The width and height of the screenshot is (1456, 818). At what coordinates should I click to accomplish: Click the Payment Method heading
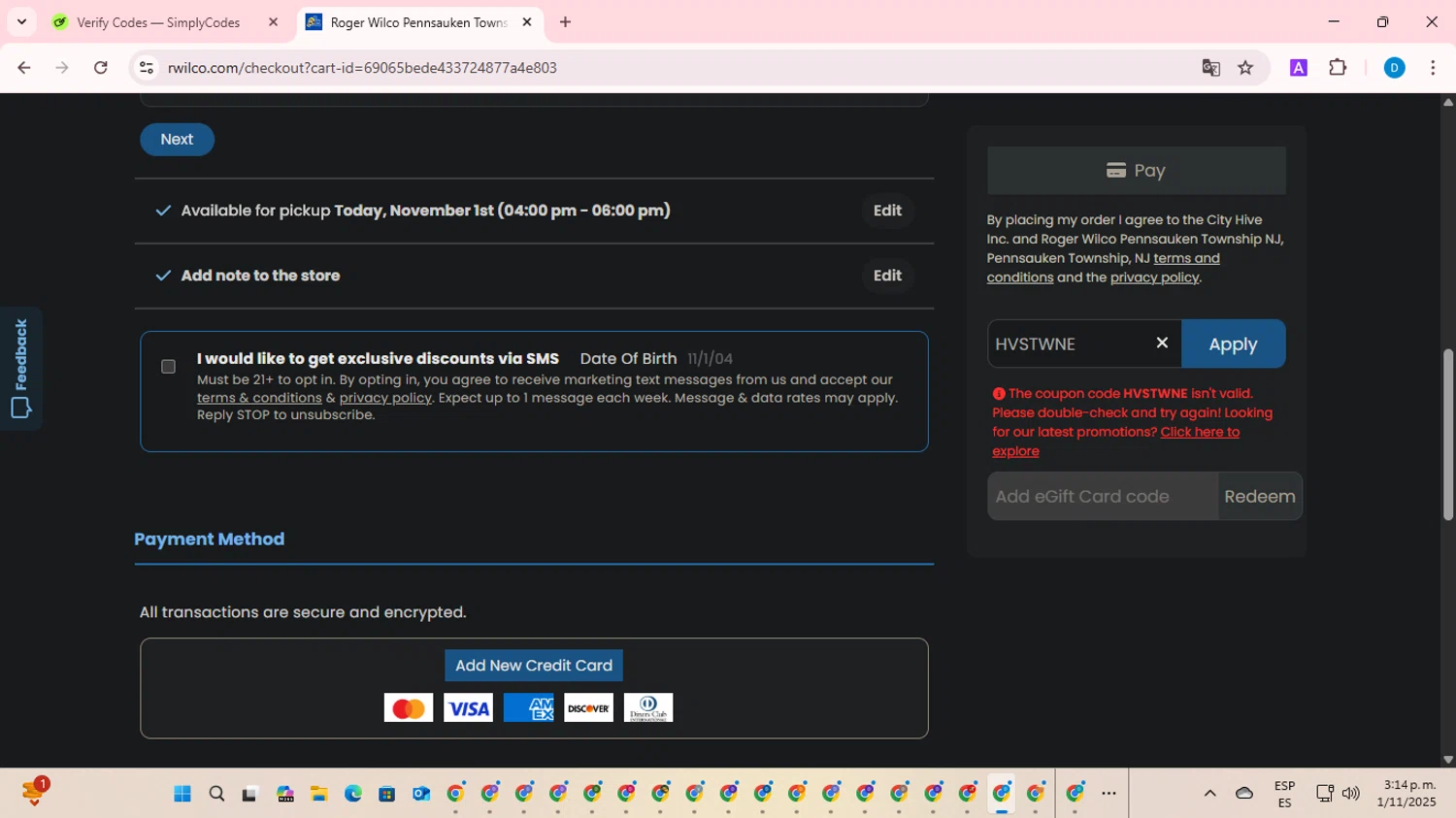pyautogui.click(x=210, y=540)
